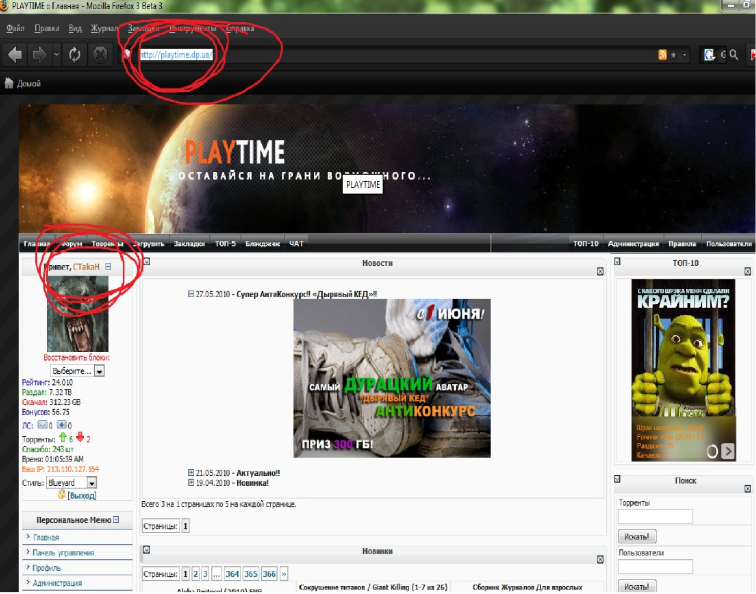Open the ТОП-10 navigation tab

[x=586, y=244]
